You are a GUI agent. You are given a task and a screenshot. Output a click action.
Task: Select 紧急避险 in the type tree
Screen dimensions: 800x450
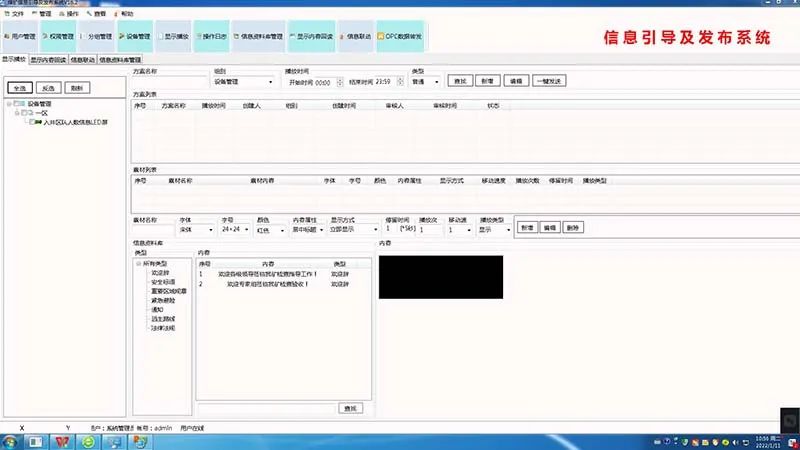pos(163,301)
